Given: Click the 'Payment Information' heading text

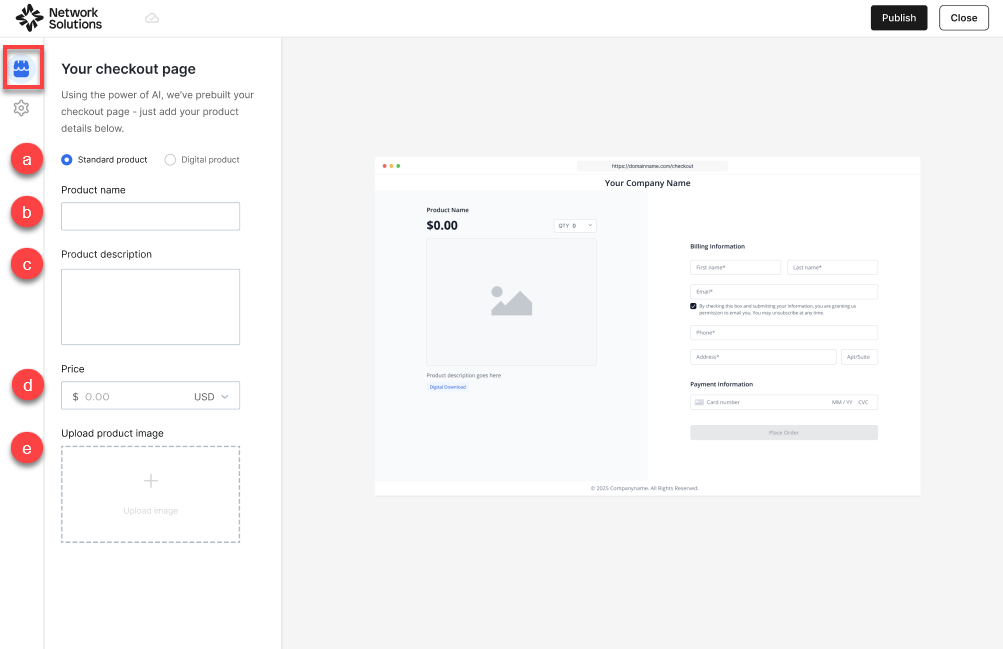Looking at the screenshot, I should 722,384.
